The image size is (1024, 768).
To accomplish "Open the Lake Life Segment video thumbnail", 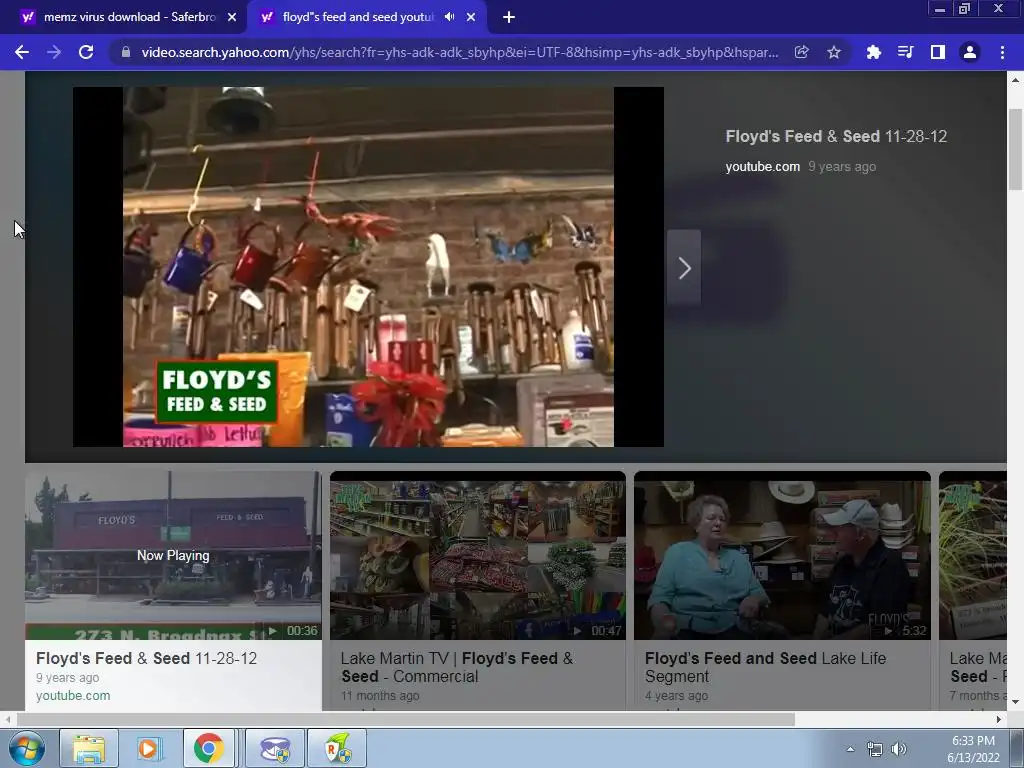I will tap(782, 555).
